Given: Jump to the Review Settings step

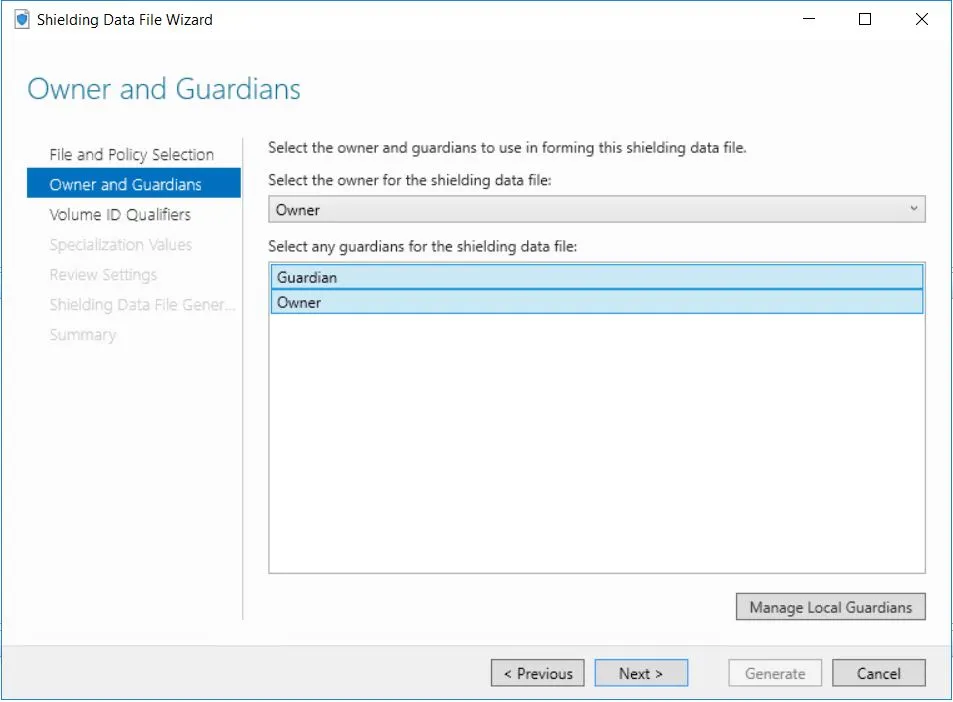Looking at the screenshot, I should click(x=103, y=275).
